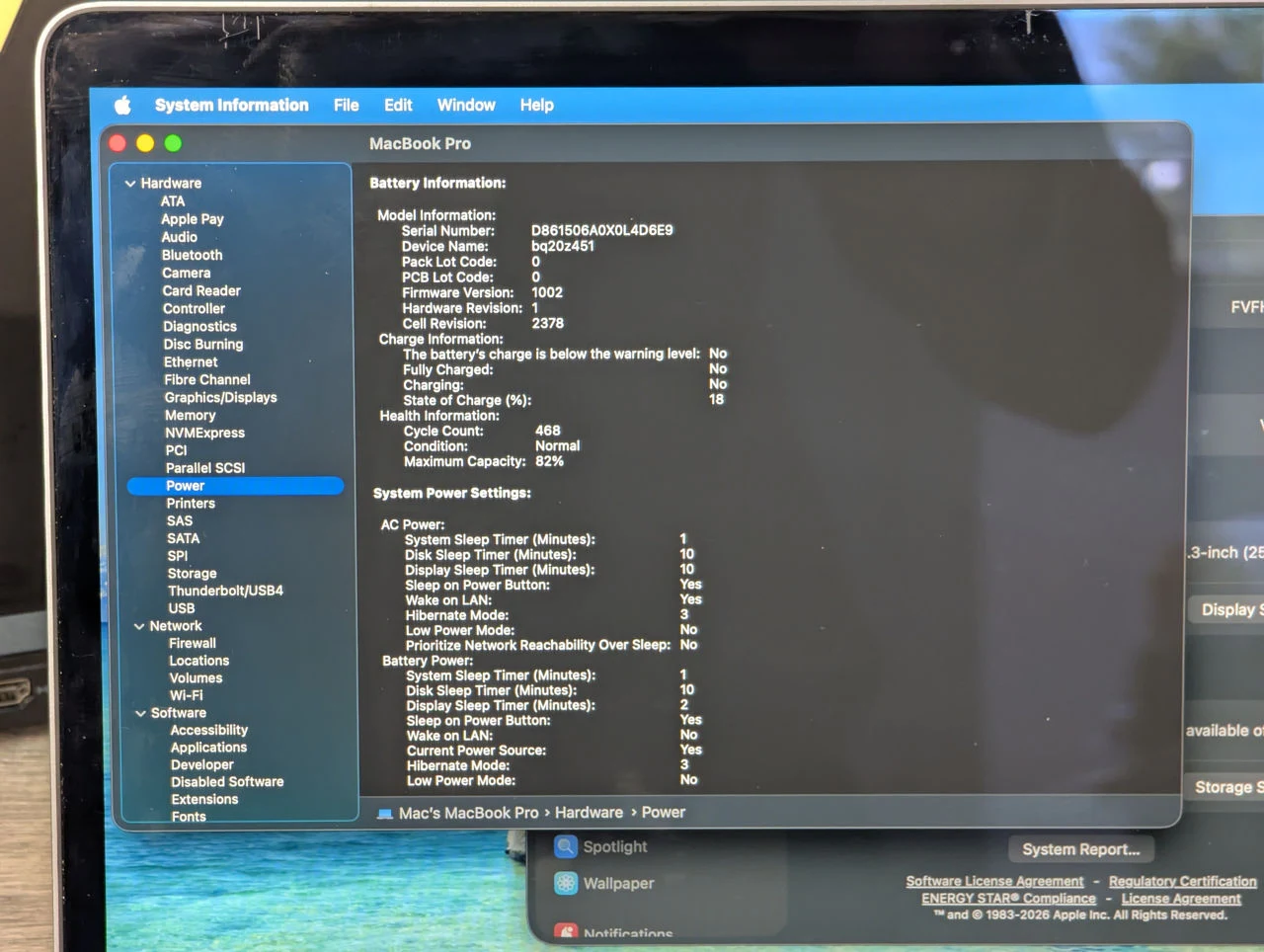
Task: Open the ENERGY STAR Compliance link
Action: point(1008,899)
